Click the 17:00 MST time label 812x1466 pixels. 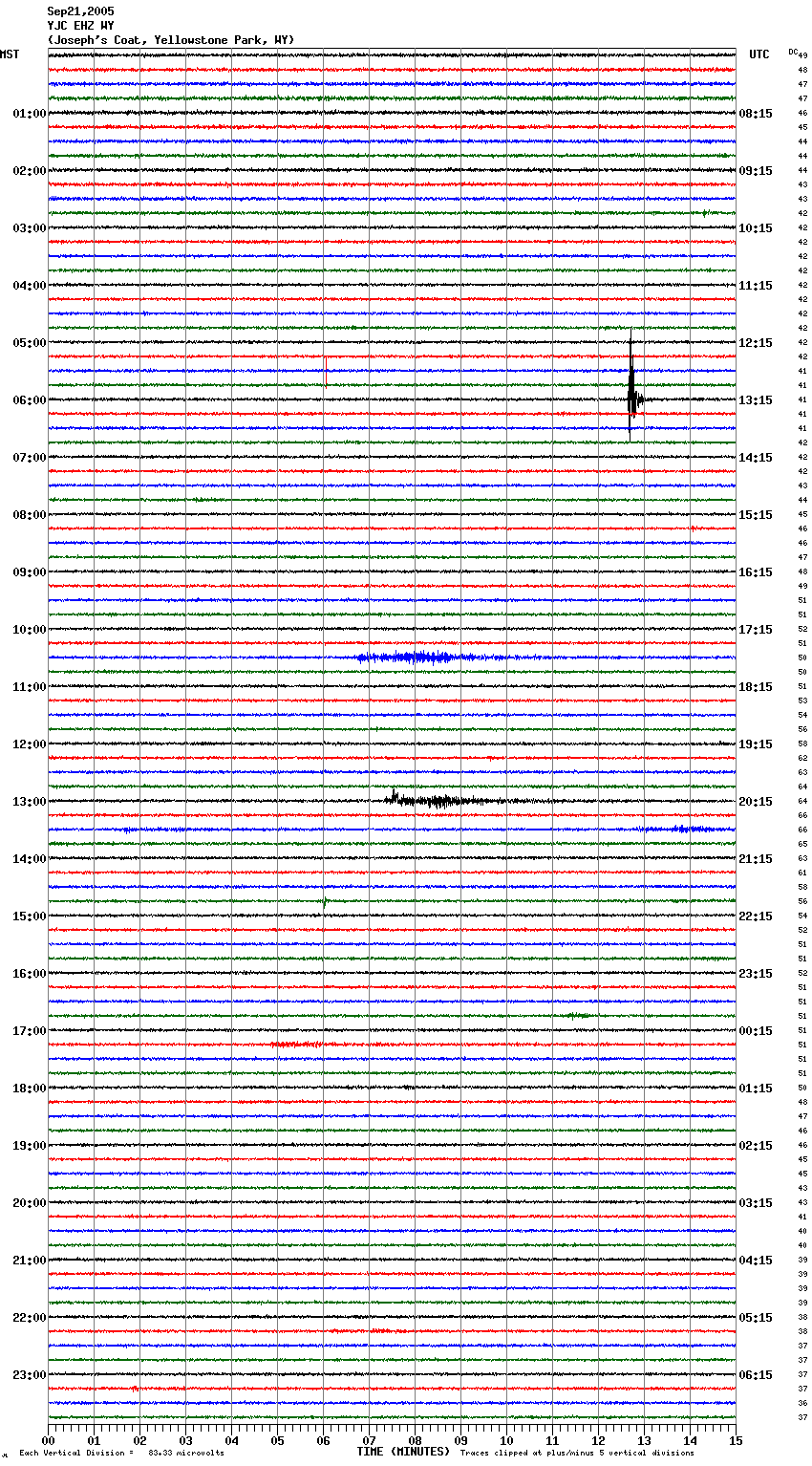tap(30, 1031)
